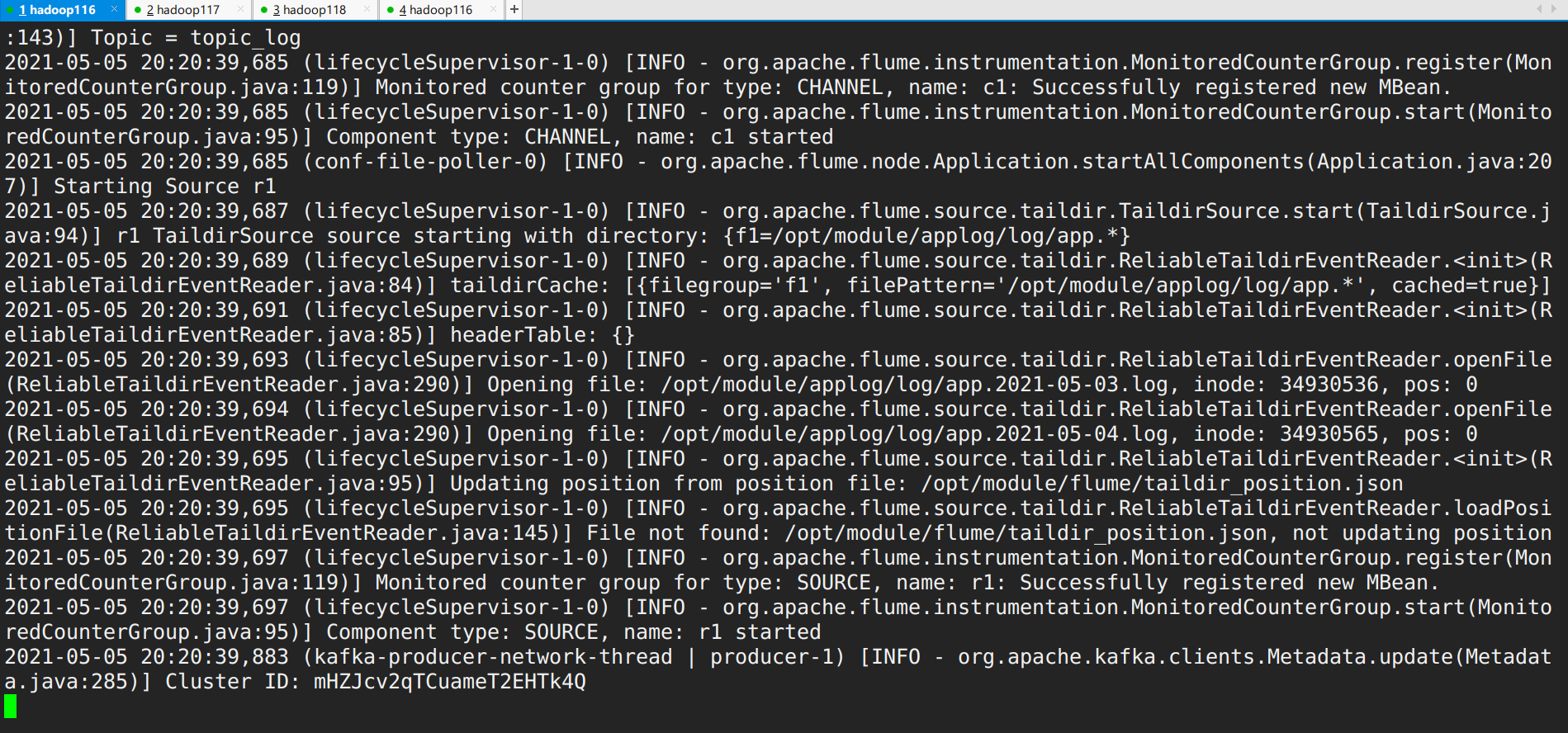Close the 4 hadoop116 tab
The image size is (1568, 733).
[x=493, y=9]
